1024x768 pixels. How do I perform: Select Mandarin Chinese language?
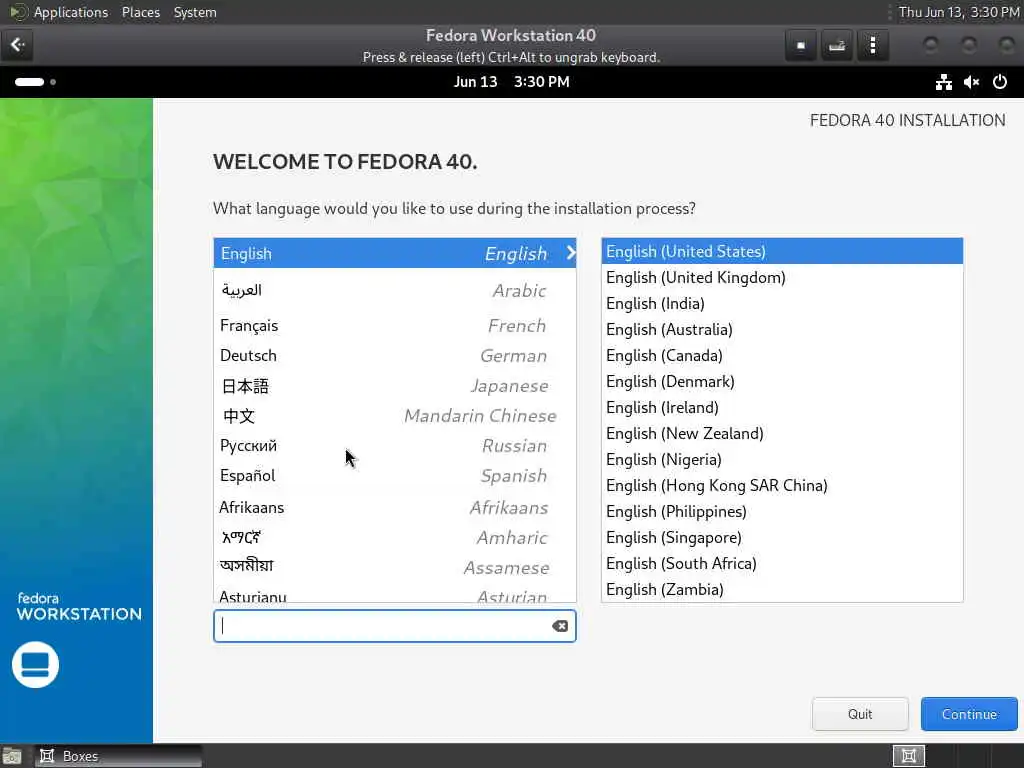[395, 416]
